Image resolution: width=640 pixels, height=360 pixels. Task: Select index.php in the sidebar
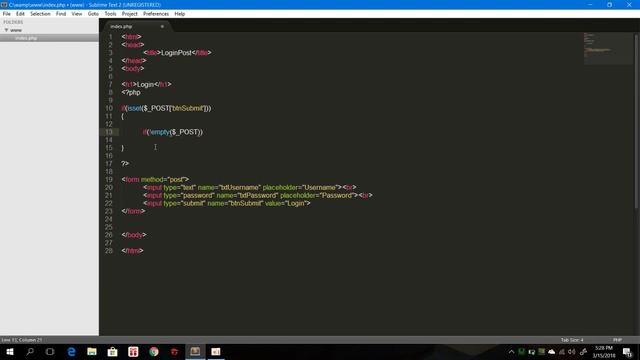pyautogui.click(x=26, y=38)
